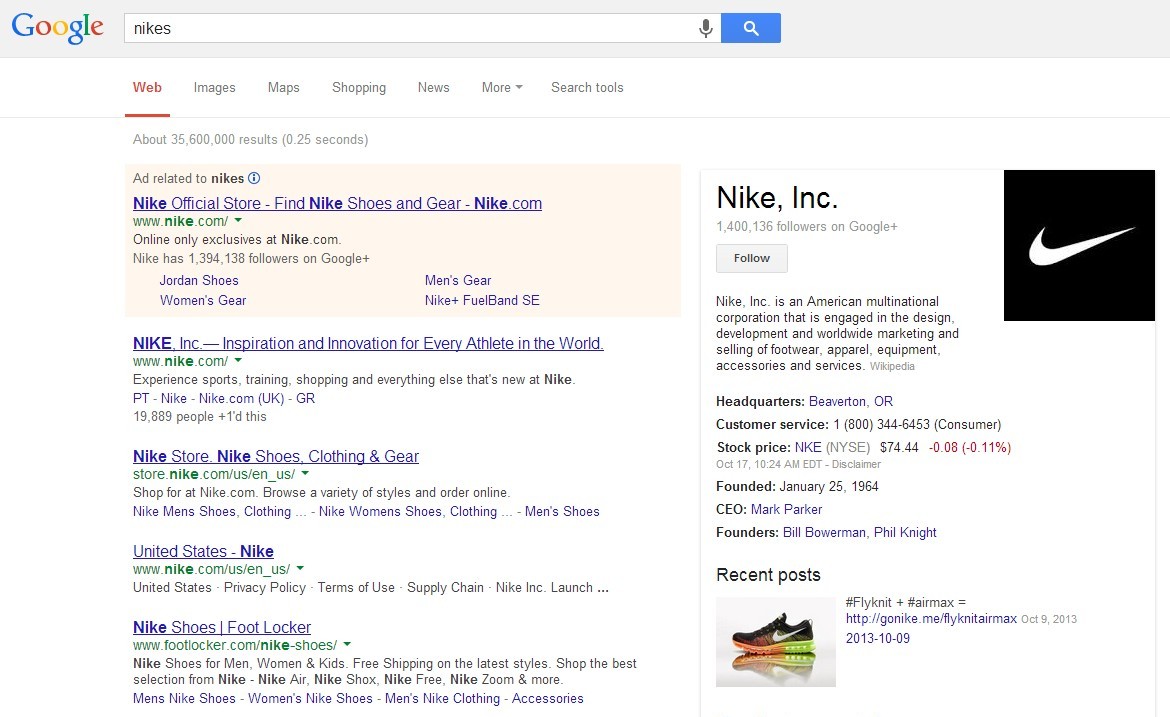Open Nike Official Store ad link
This screenshot has height=717, width=1170.
[337, 203]
